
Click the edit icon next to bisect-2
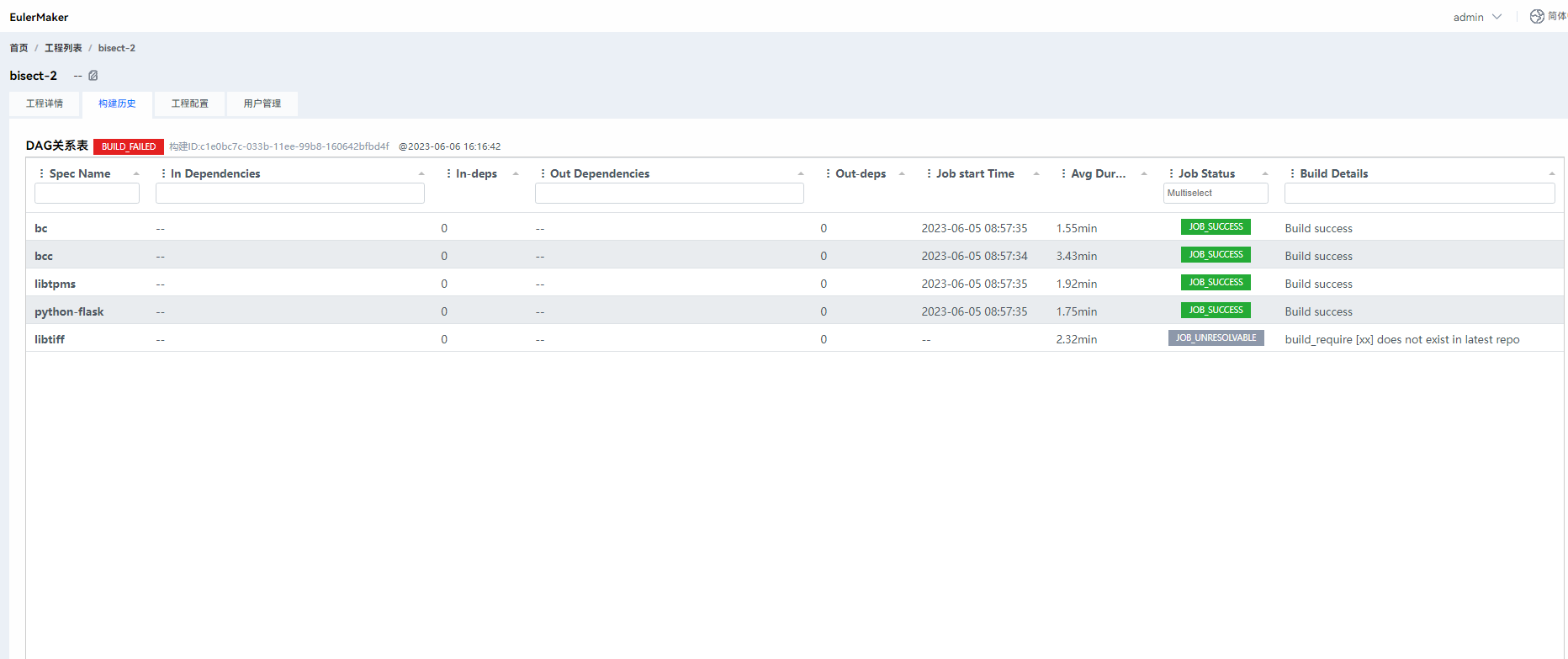[93, 76]
